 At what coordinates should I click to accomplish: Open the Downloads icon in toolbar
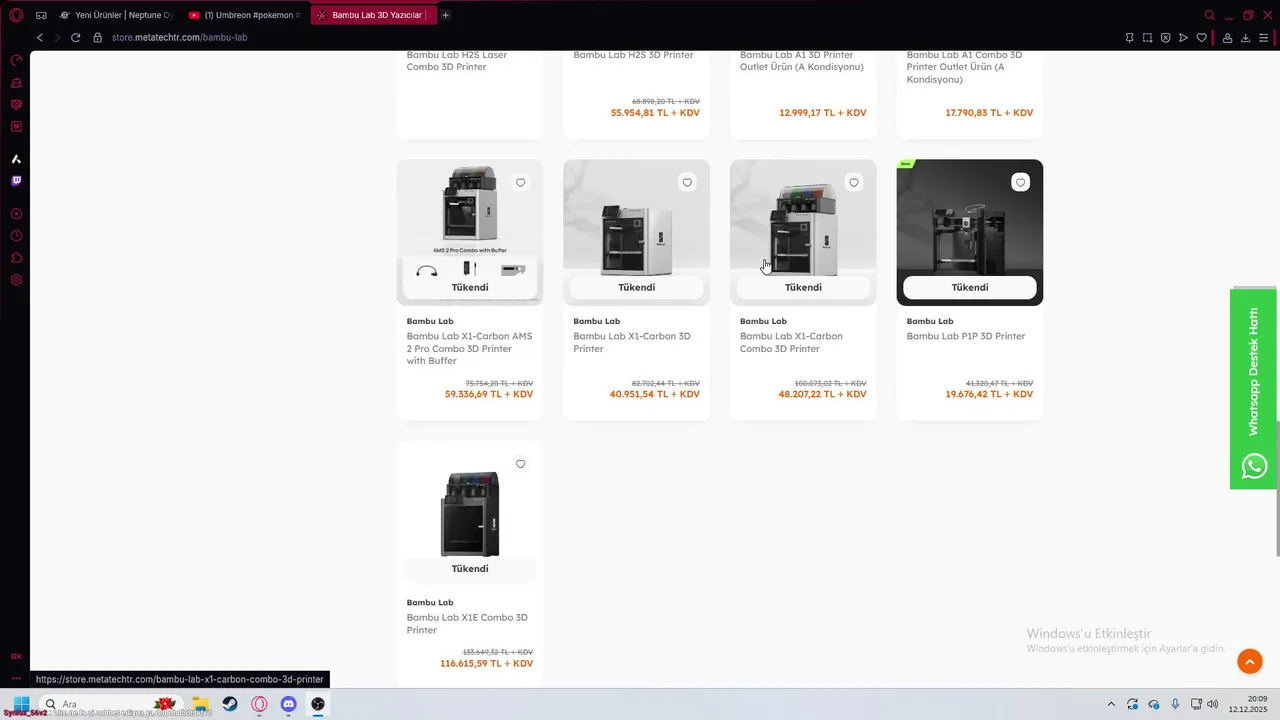tap(1245, 37)
